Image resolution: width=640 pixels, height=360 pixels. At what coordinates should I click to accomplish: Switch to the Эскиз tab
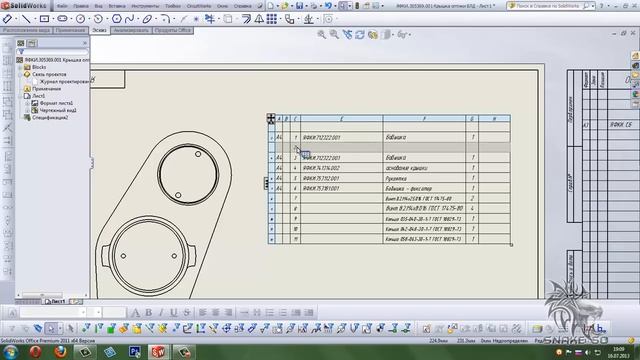[x=99, y=30]
